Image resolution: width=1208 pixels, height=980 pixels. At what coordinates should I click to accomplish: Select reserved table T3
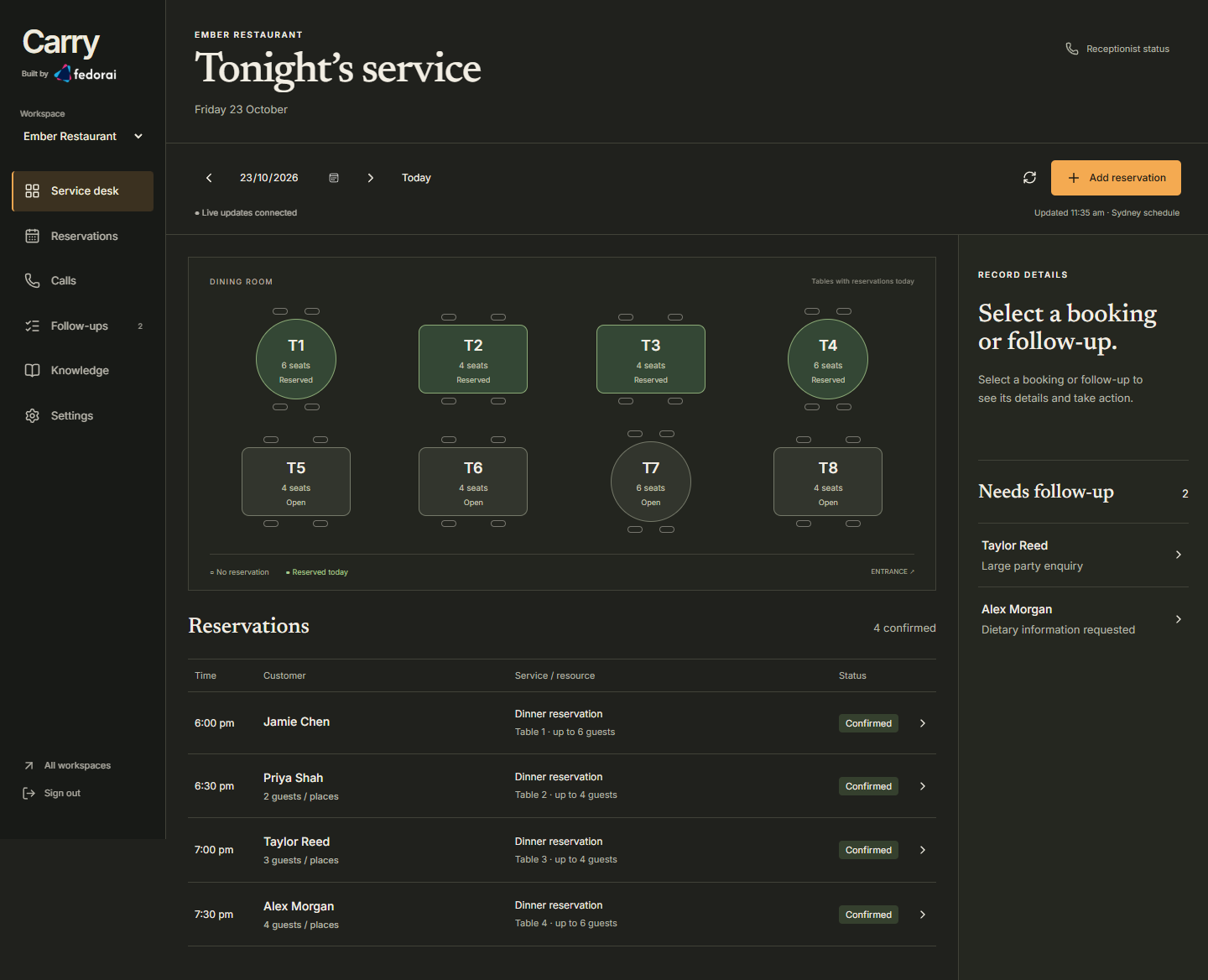click(x=651, y=359)
